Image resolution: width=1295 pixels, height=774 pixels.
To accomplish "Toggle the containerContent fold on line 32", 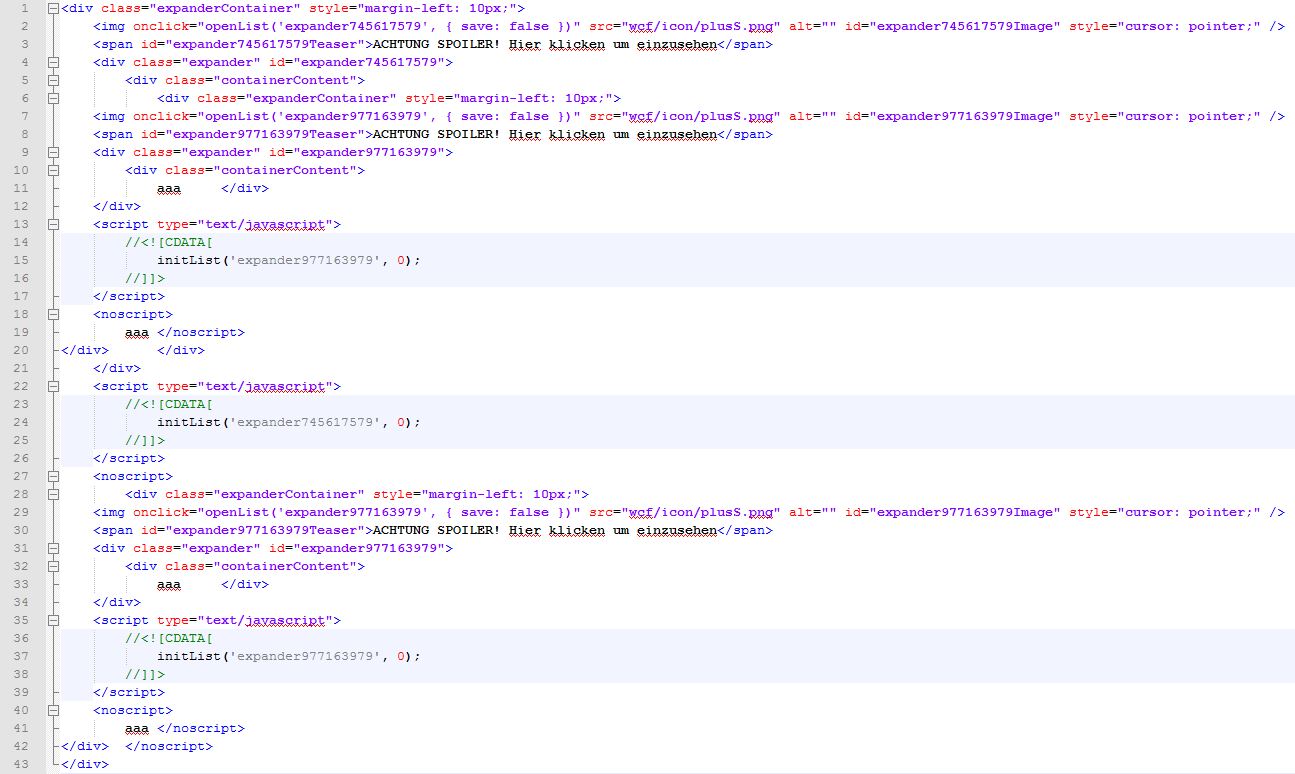I will coord(52,566).
